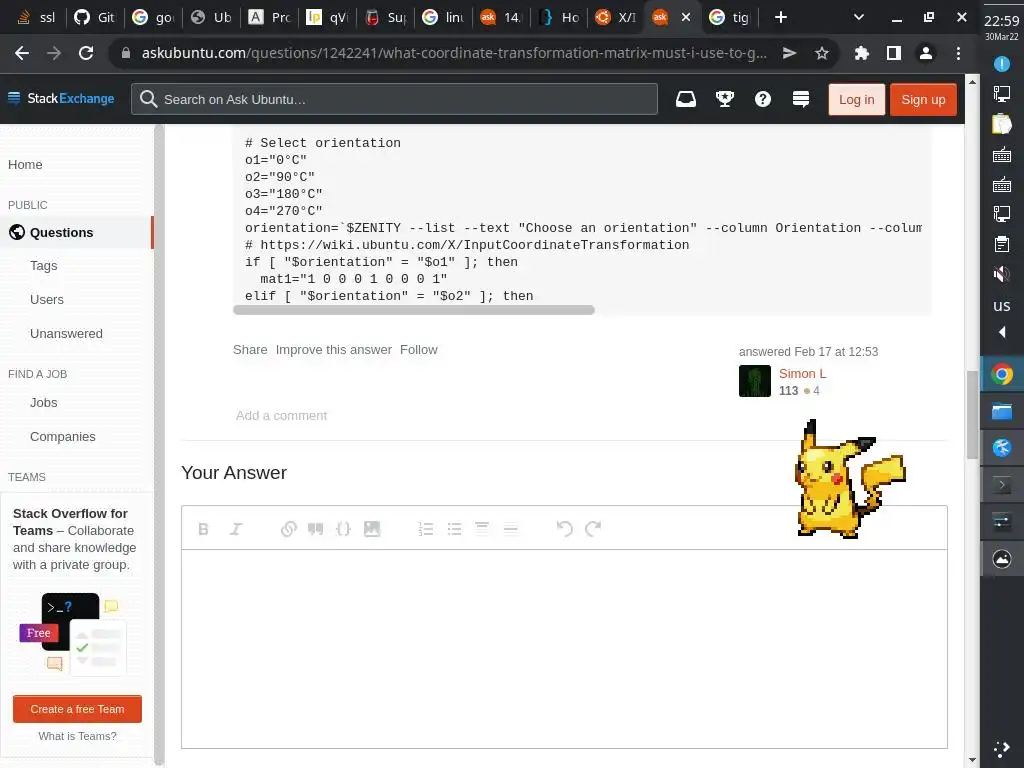Go to Home in the sidebar
This screenshot has height=768, width=1024.
point(25,165)
